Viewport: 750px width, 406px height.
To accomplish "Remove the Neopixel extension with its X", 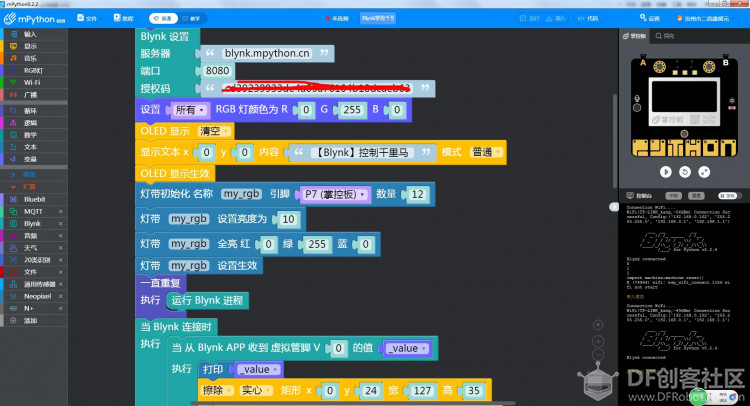I will coord(61,296).
